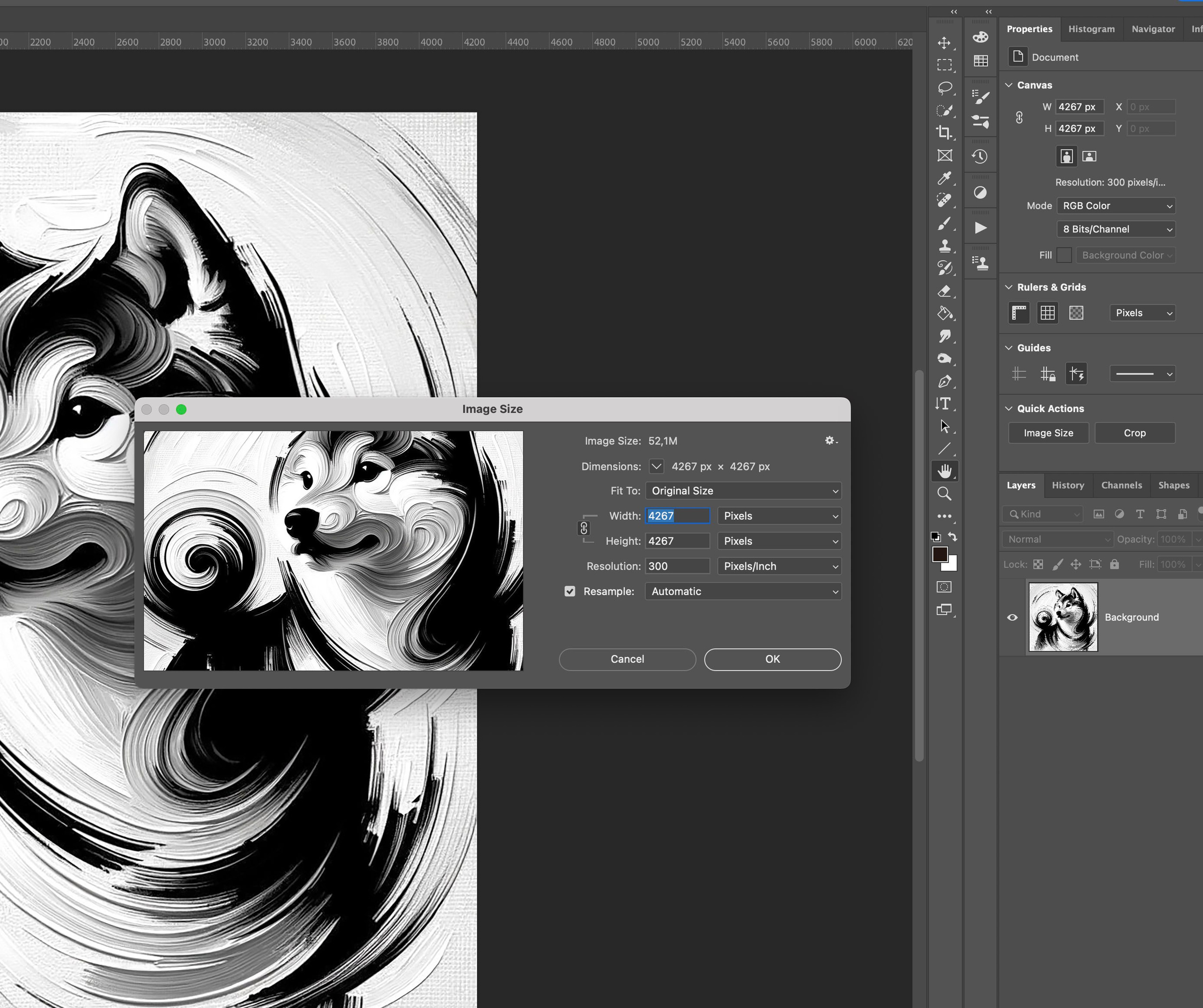Open the Fit To dropdown
Viewport: 1203px width, 1008px height.
click(743, 490)
